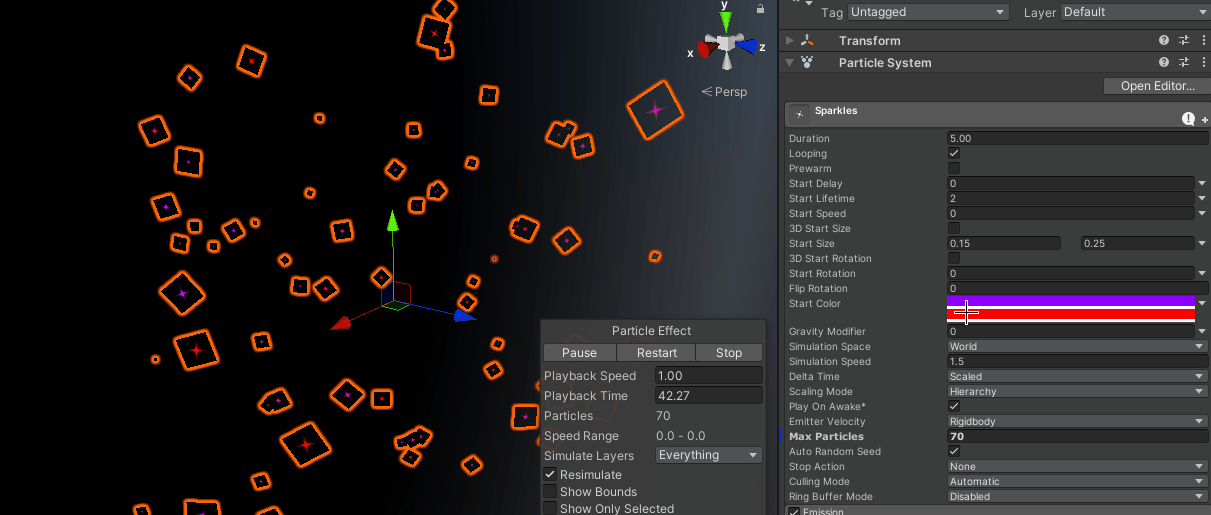Click the Simulation Speed input field

[x=1077, y=362]
